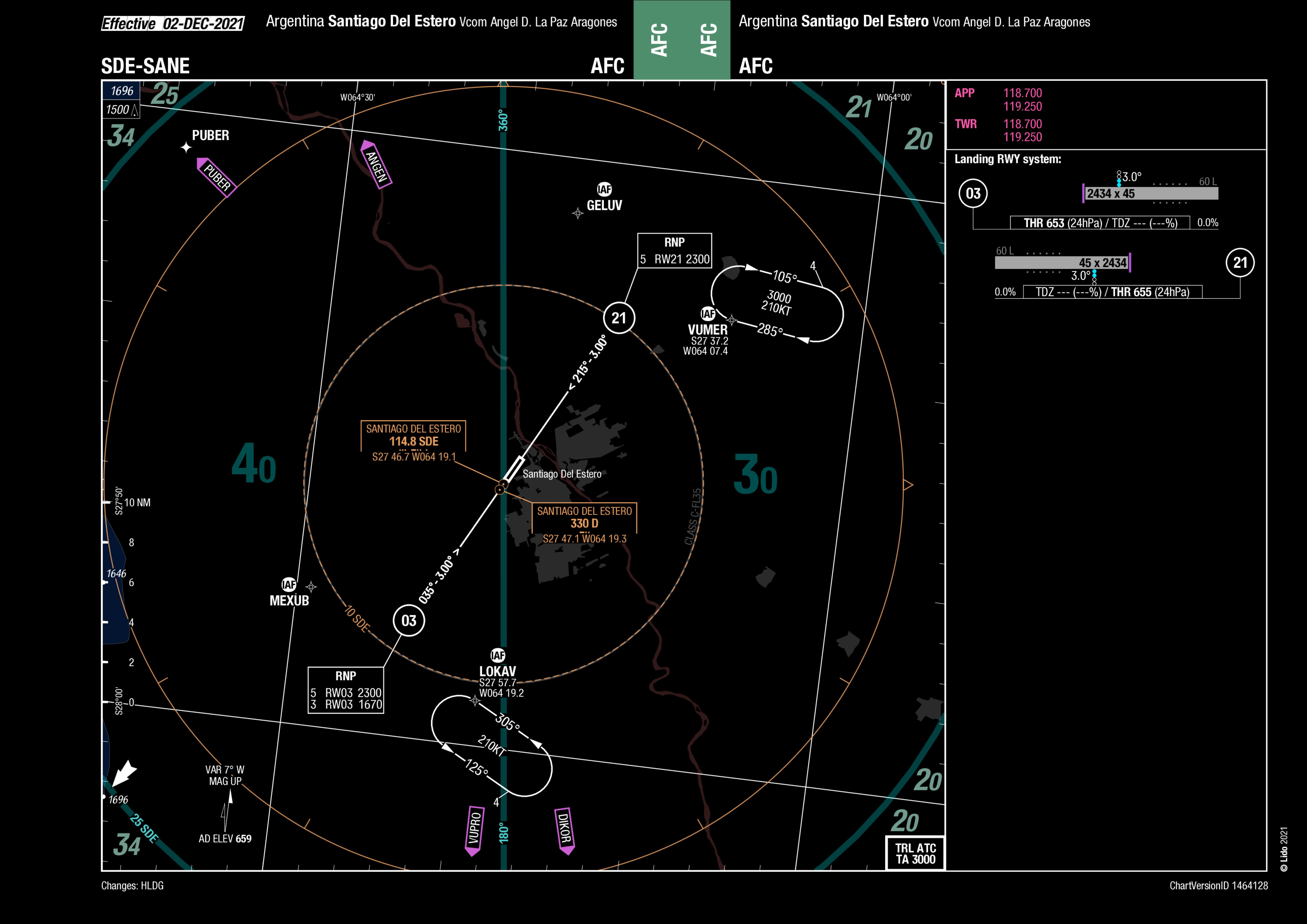1307x924 pixels.
Task: Select the GELUV waypoint symbol
Action: click(x=577, y=214)
